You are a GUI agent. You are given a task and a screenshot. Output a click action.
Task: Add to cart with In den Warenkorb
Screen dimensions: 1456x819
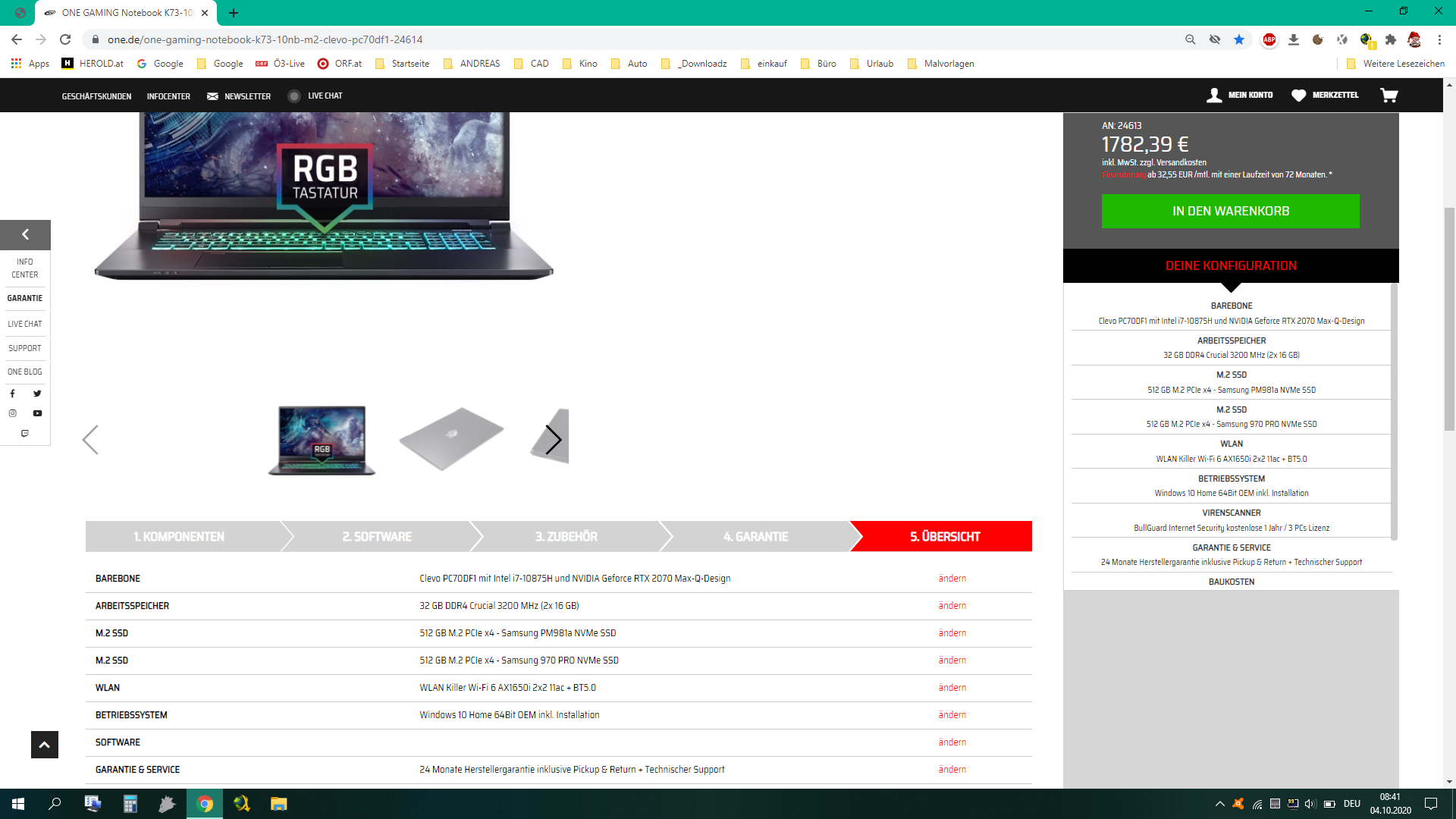pyautogui.click(x=1230, y=212)
